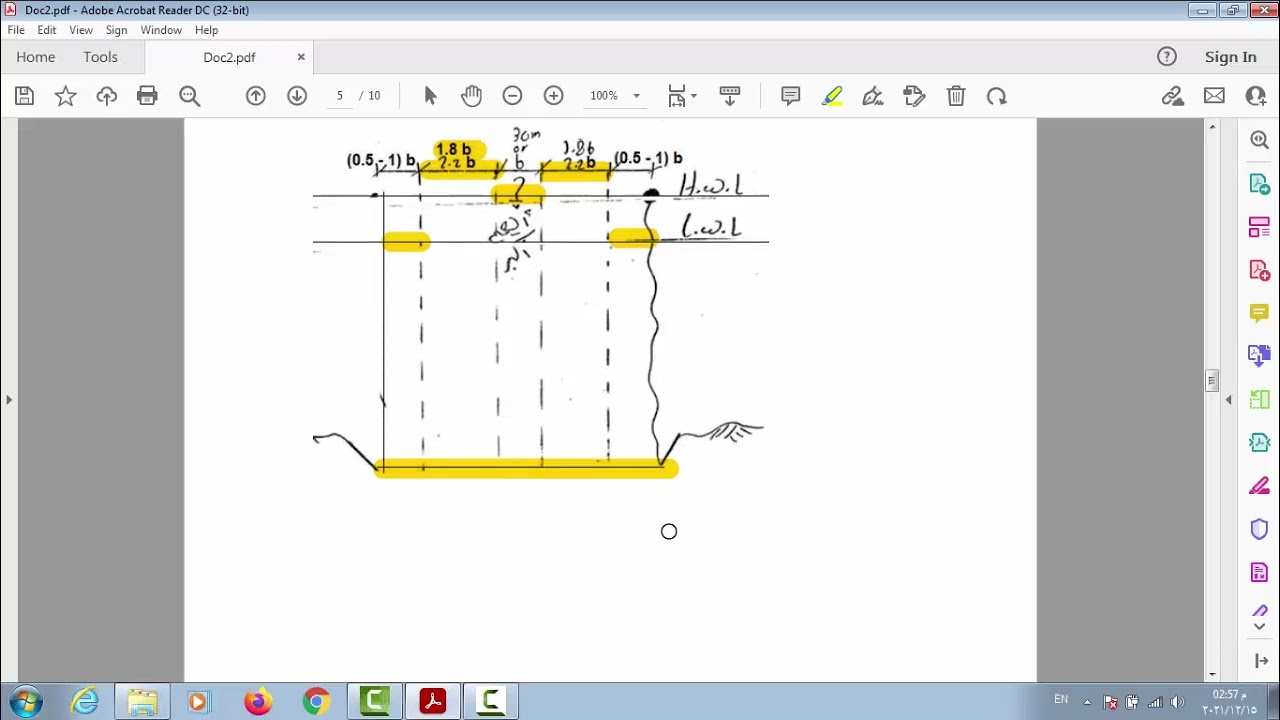Go to next page arrow
This screenshot has height=720, width=1280.
[x=297, y=96]
